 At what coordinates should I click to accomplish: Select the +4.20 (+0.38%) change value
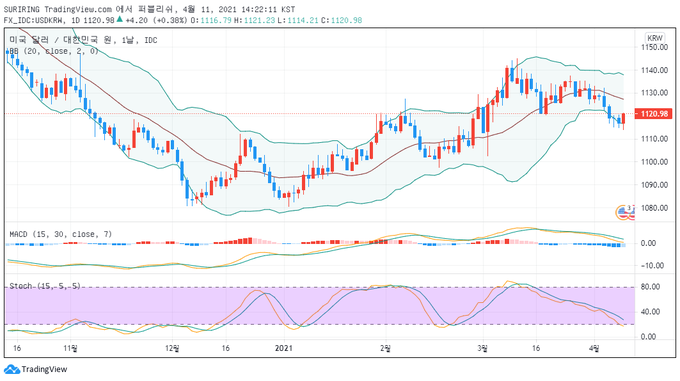(156, 20)
